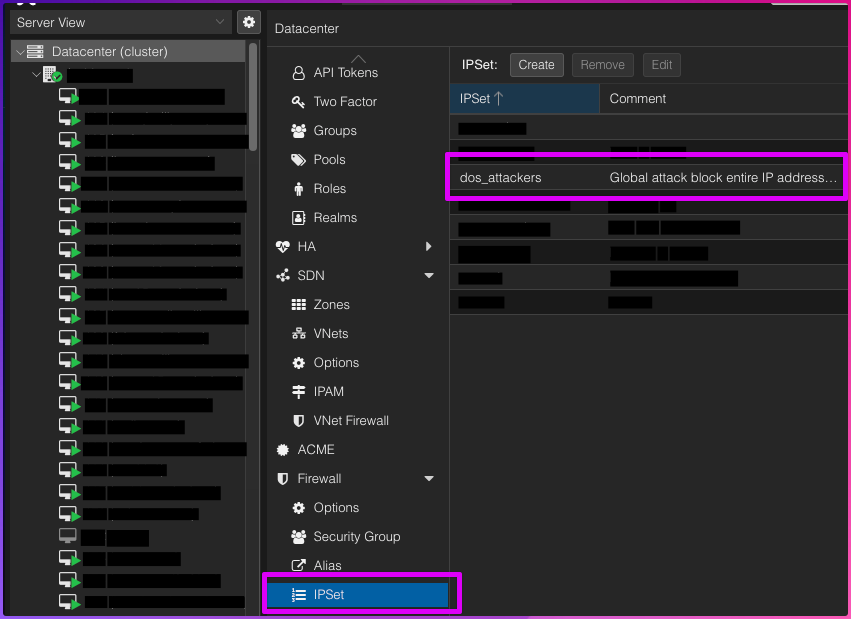Click the ACME certificate icon
Image resolution: width=851 pixels, height=619 pixels.
click(x=282, y=450)
